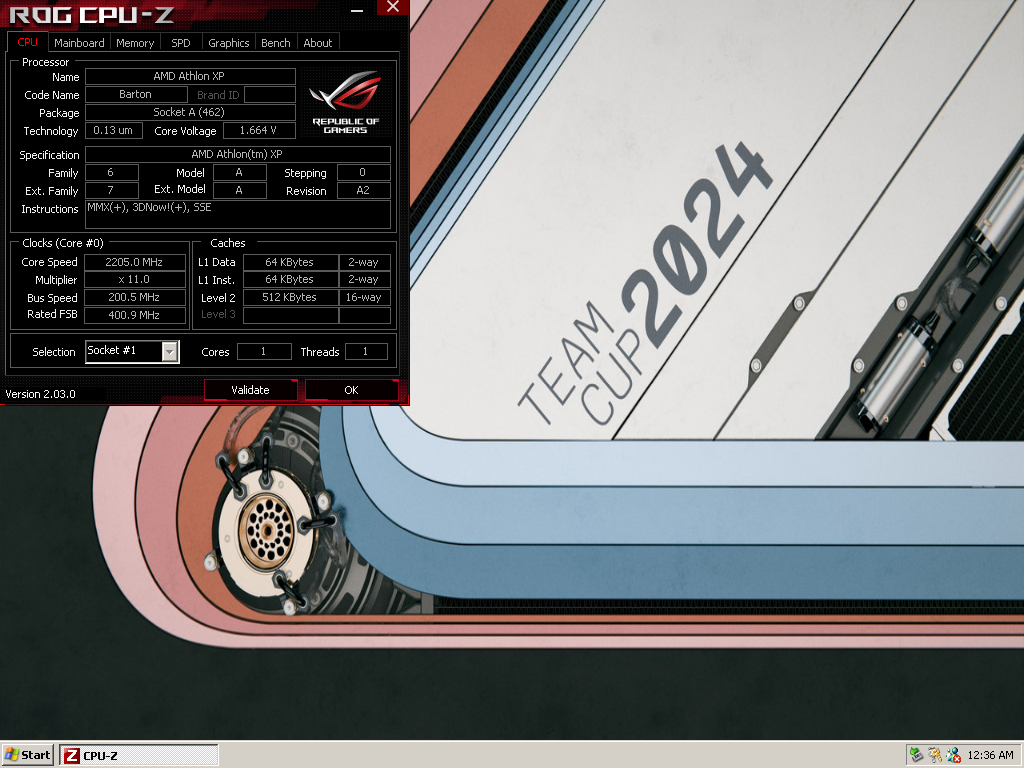Click the Republic of Gamers logo

[x=345, y=103]
